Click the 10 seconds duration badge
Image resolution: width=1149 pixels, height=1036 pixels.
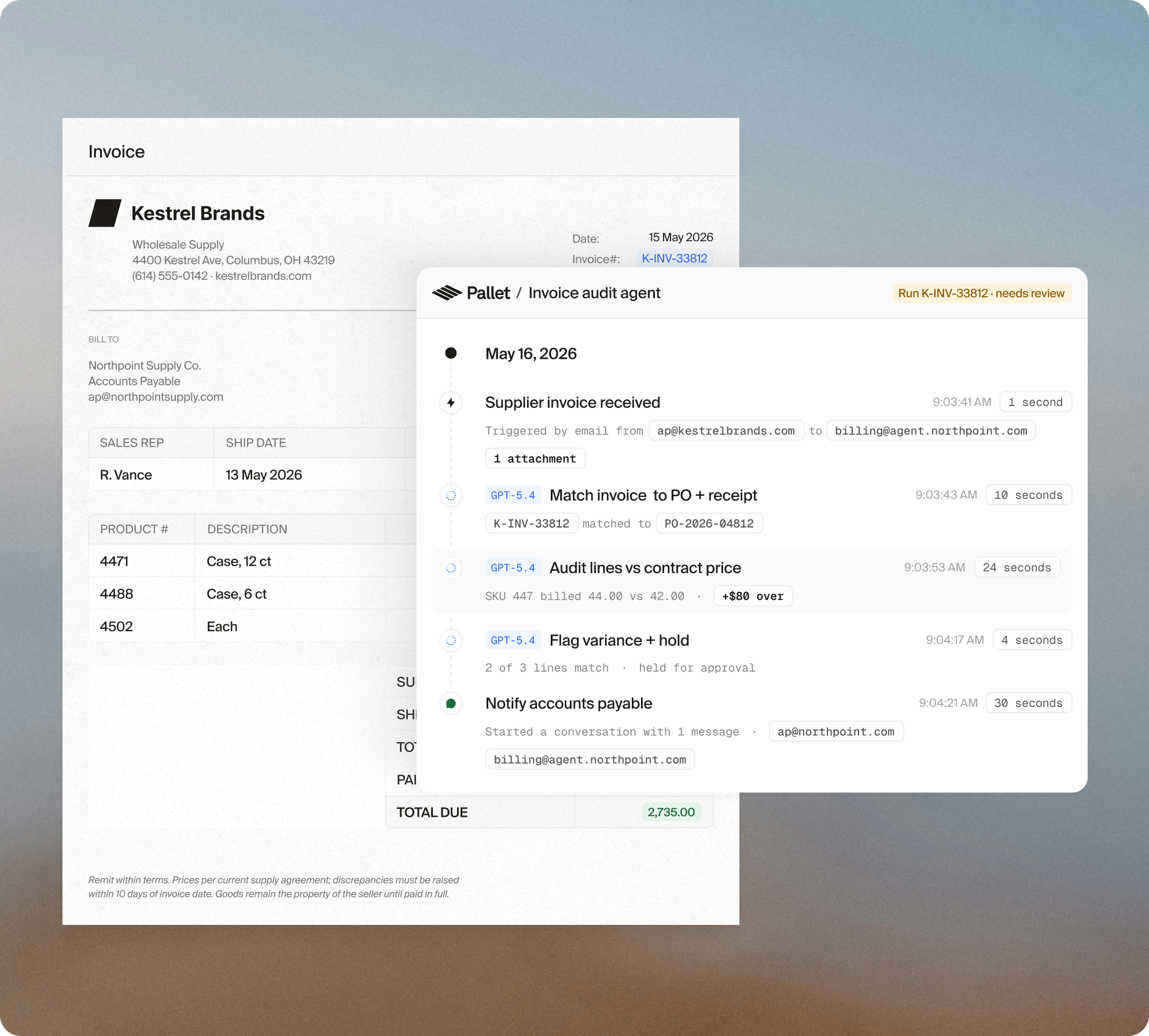[x=1029, y=495]
